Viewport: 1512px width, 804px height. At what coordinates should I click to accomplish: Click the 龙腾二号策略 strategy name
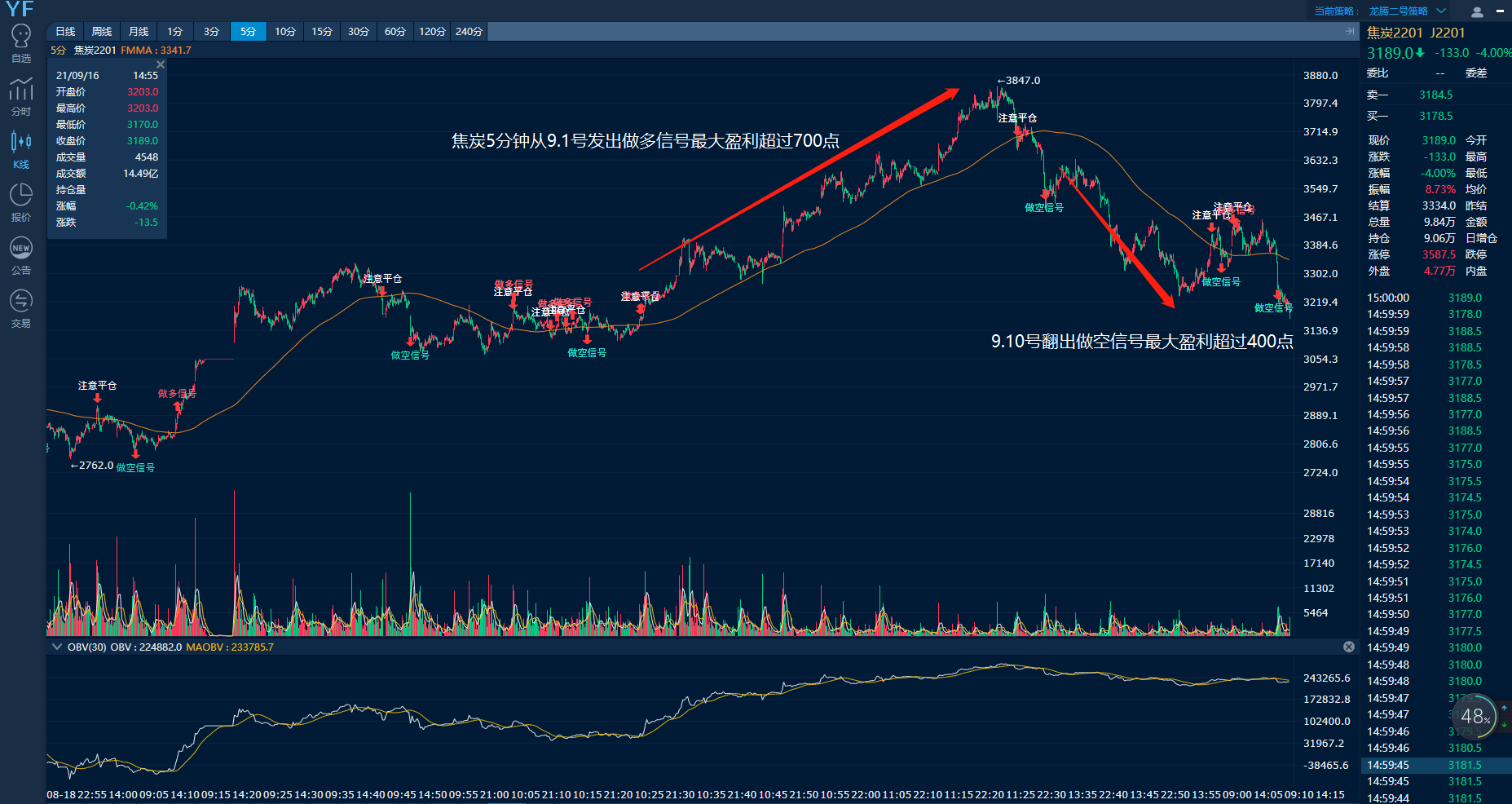coord(1398,11)
